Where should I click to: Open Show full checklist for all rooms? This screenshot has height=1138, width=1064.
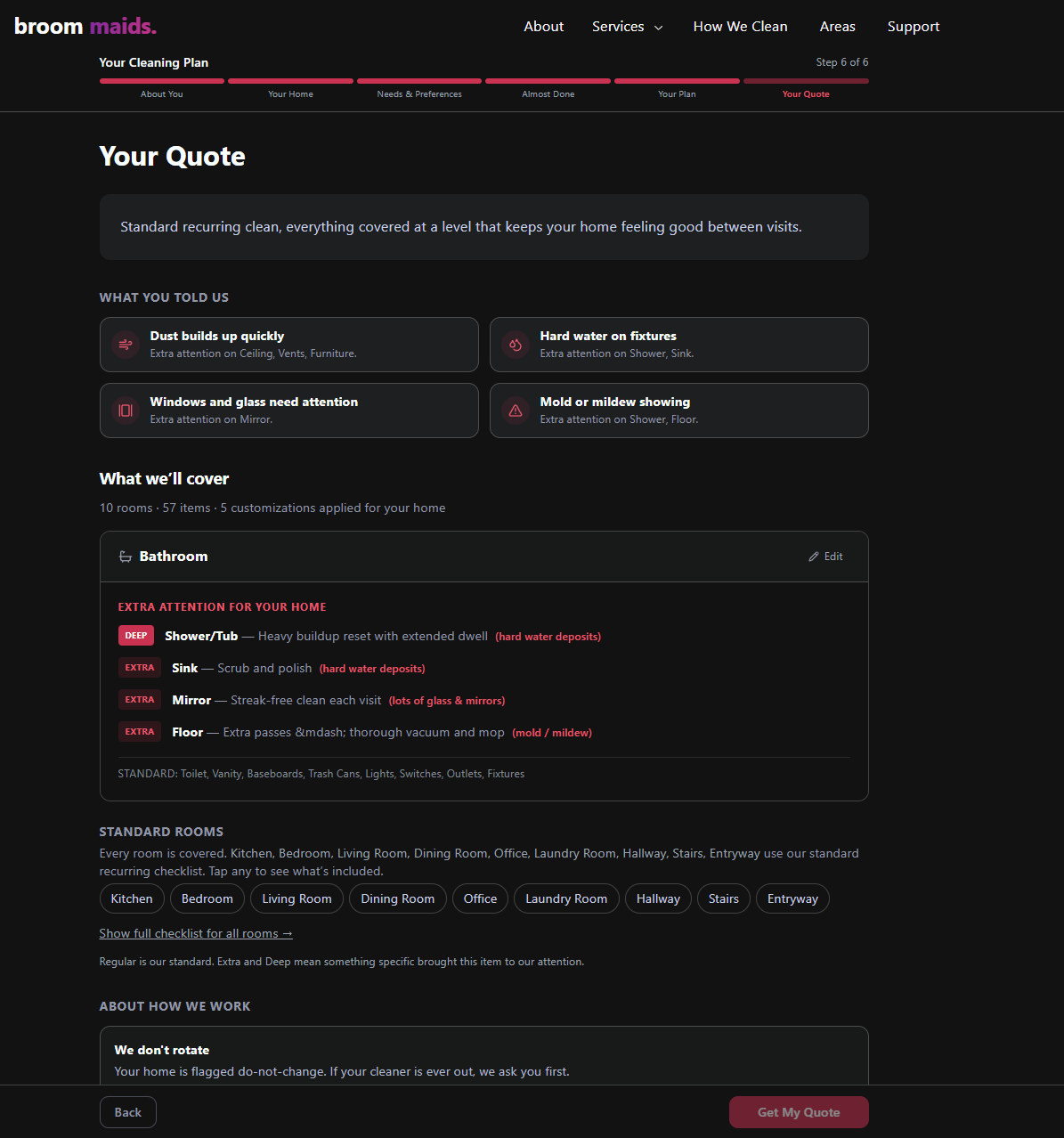(196, 933)
